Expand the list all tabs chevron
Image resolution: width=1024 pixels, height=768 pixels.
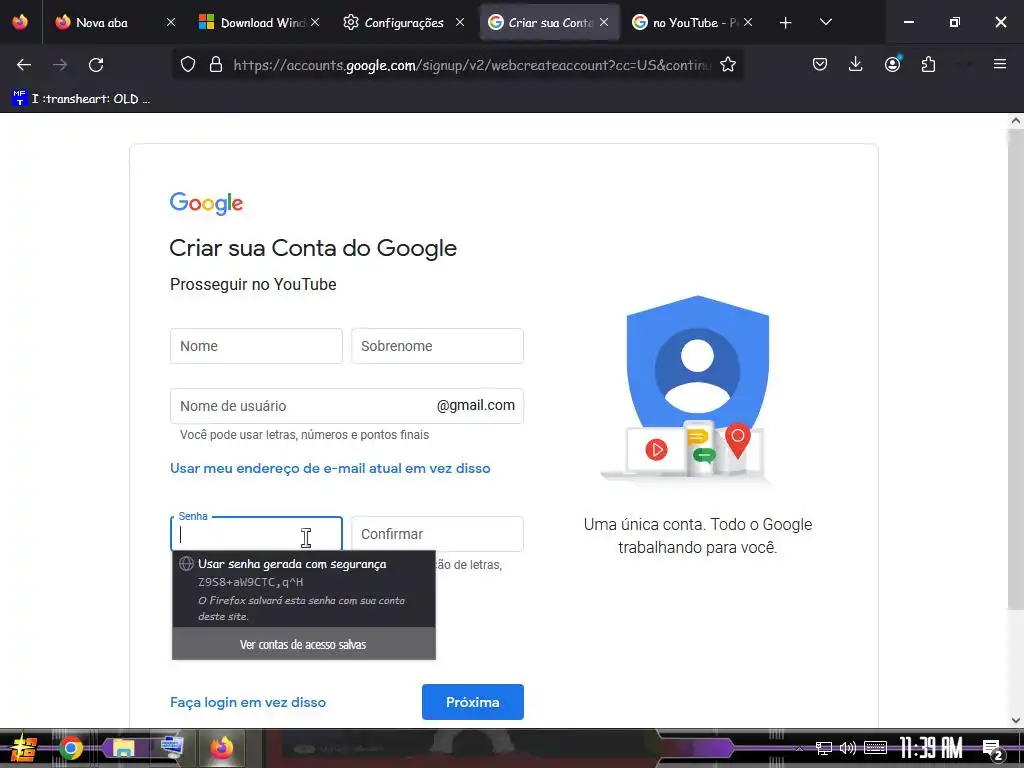click(825, 22)
